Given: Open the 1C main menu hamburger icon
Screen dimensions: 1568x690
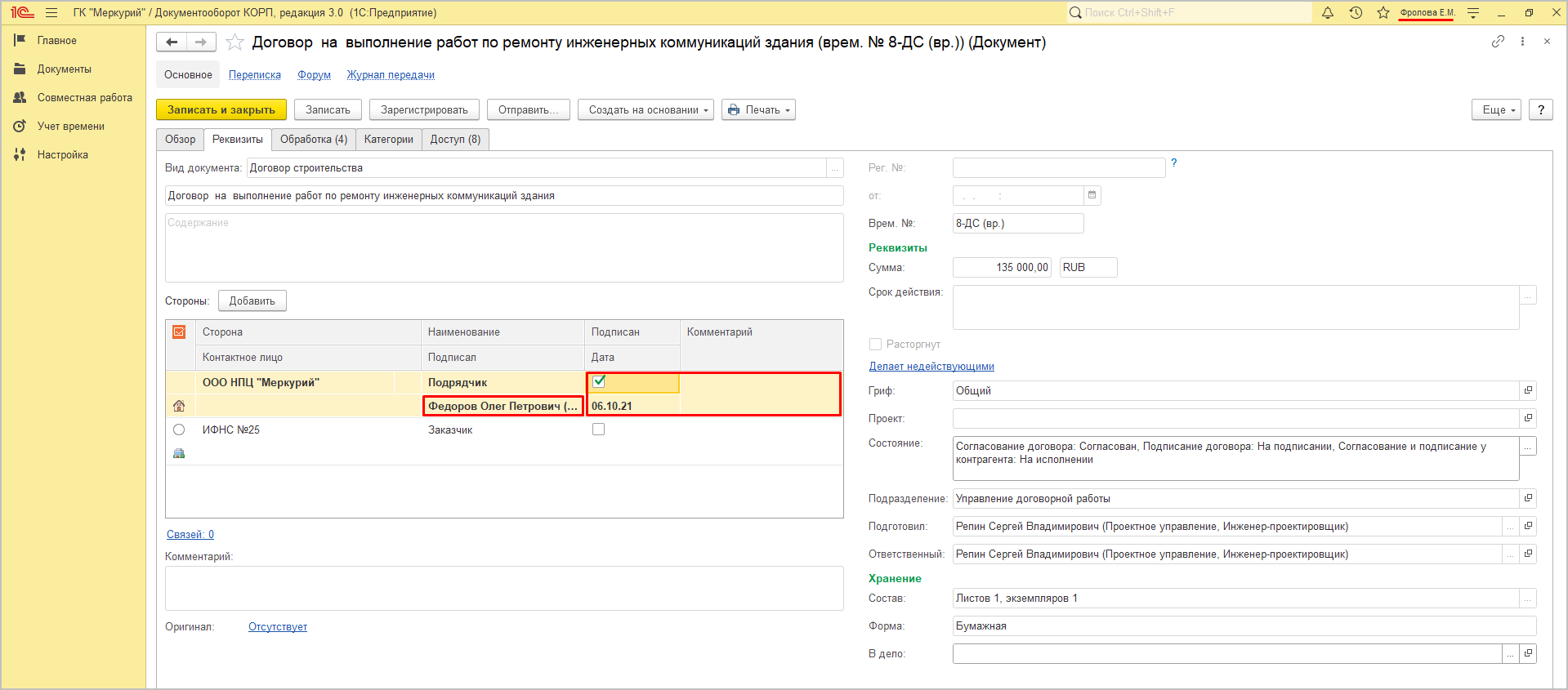Looking at the screenshot, I should pos(51,13).
